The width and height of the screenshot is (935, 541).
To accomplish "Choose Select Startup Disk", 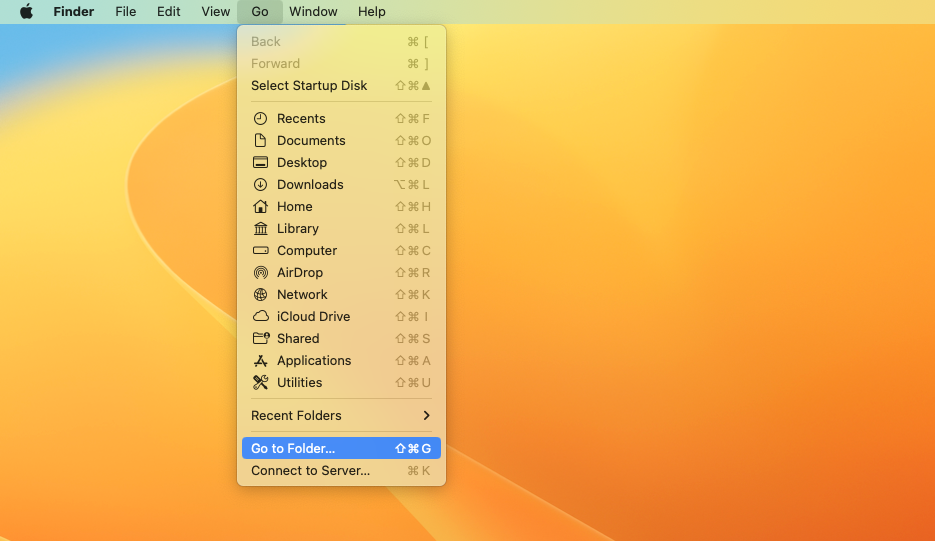I will pyautogui.click(x=341, y=85).
